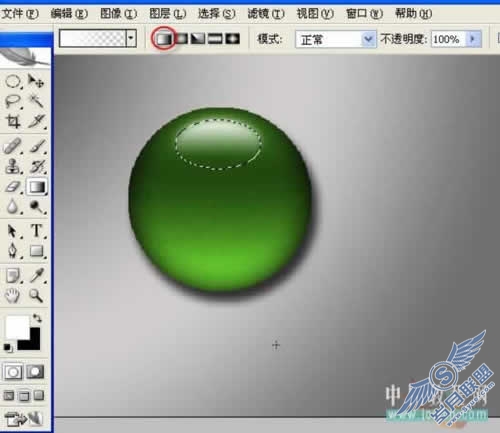The width and height of the screenshot is (500, 433).
Task: Open the 滤镜(T) menu
Action: pos(266,14)
